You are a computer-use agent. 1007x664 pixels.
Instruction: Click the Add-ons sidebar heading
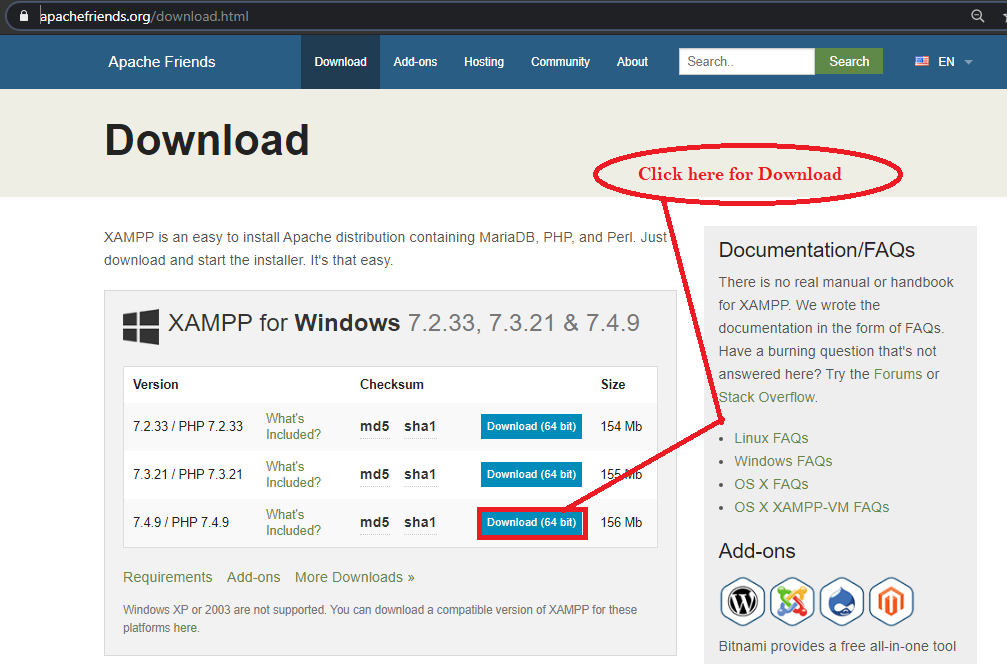point(757,551)
